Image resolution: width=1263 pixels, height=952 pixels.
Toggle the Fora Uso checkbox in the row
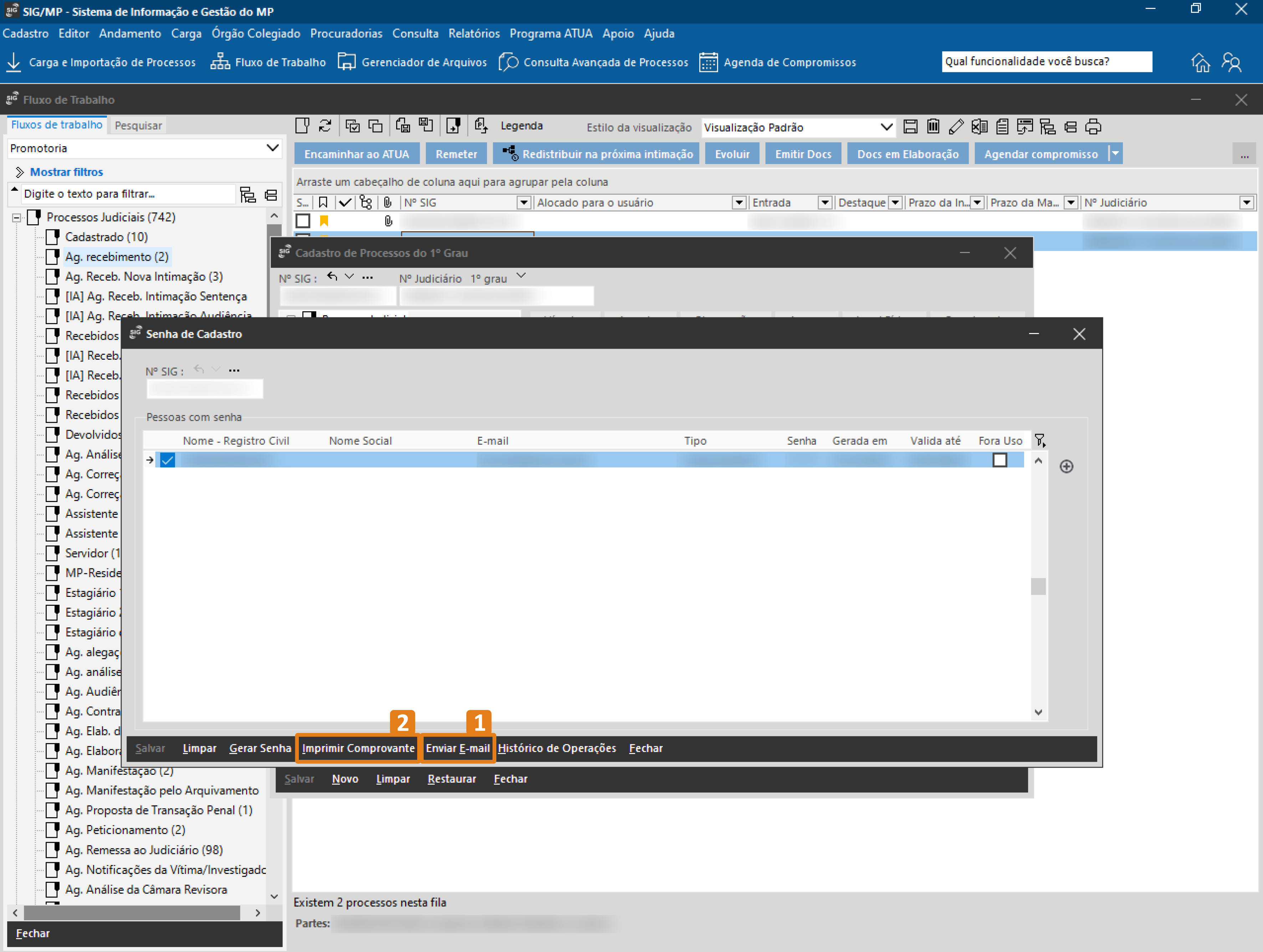(999, 460)
